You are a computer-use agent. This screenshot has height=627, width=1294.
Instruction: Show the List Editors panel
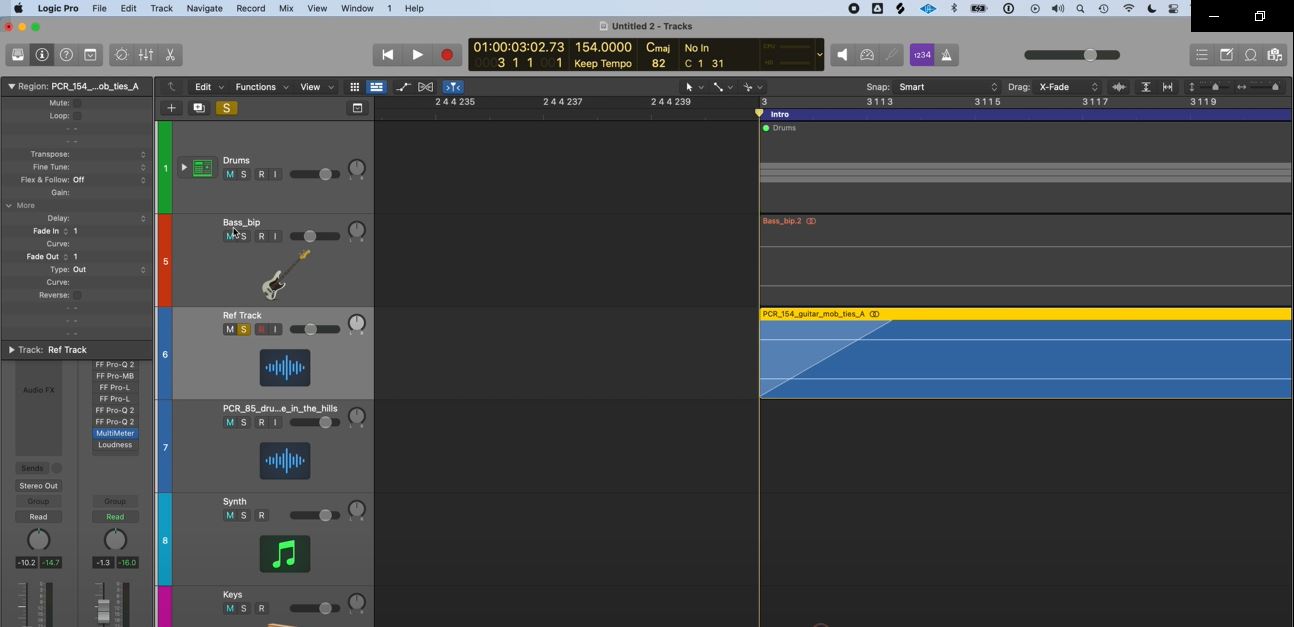[x=1202, y=55]
